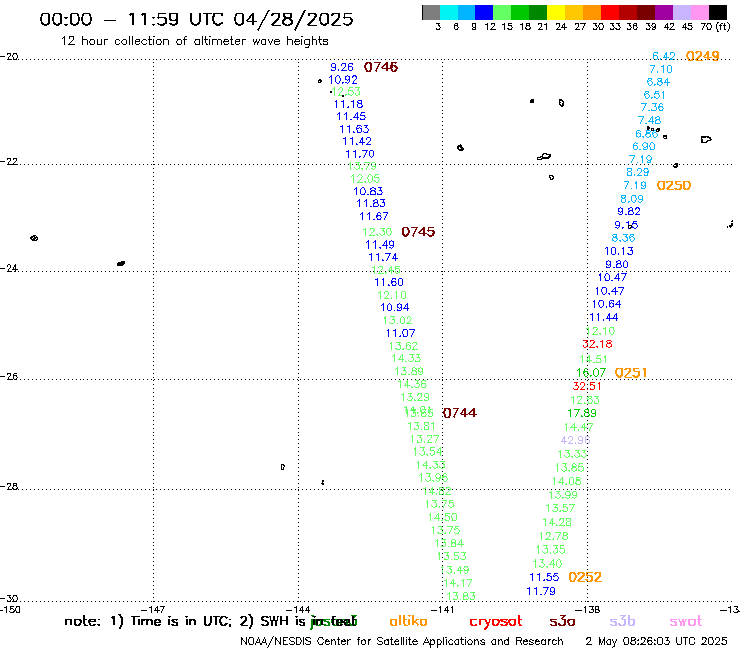
Task: Select the pink swatch in the color scale
Action: pos(699,12)
